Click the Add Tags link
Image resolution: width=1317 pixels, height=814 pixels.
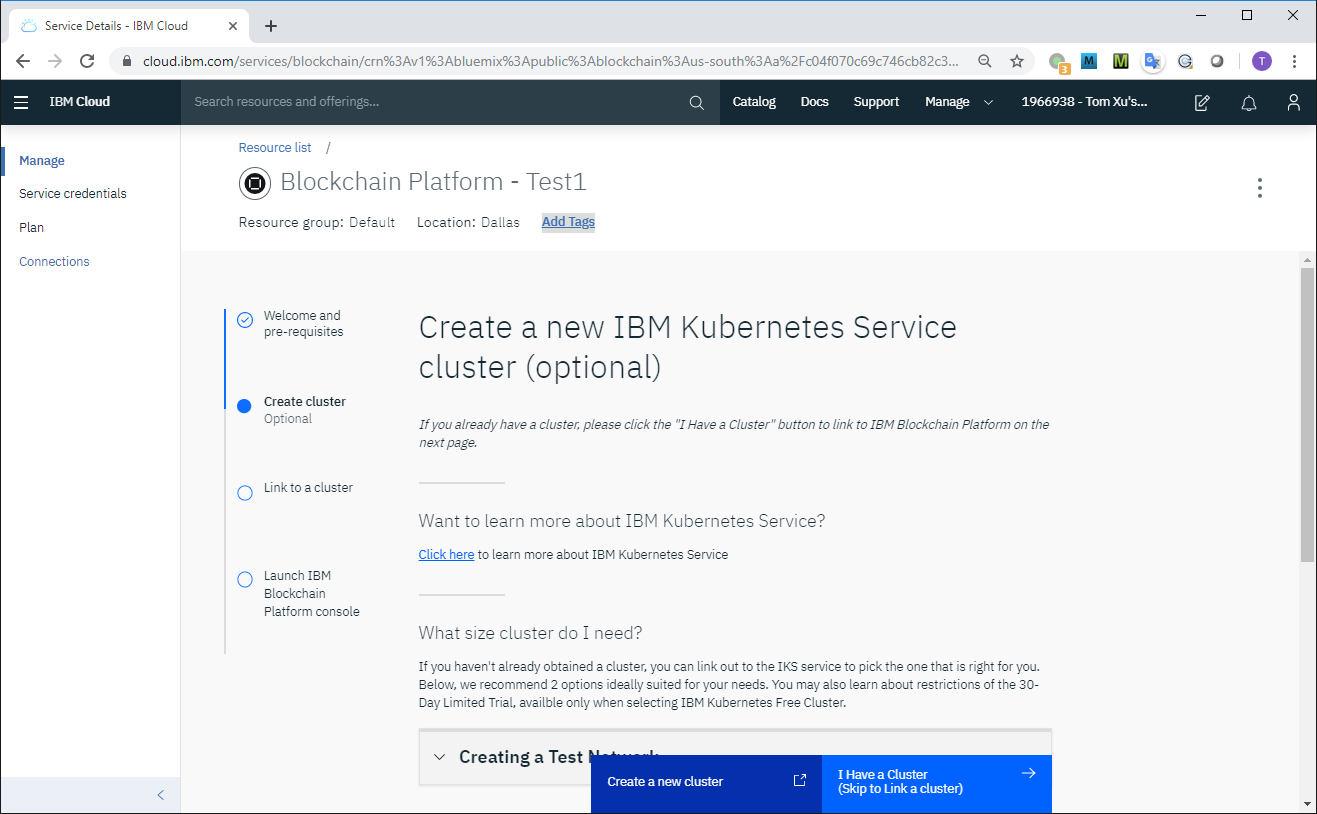(568, 222)
